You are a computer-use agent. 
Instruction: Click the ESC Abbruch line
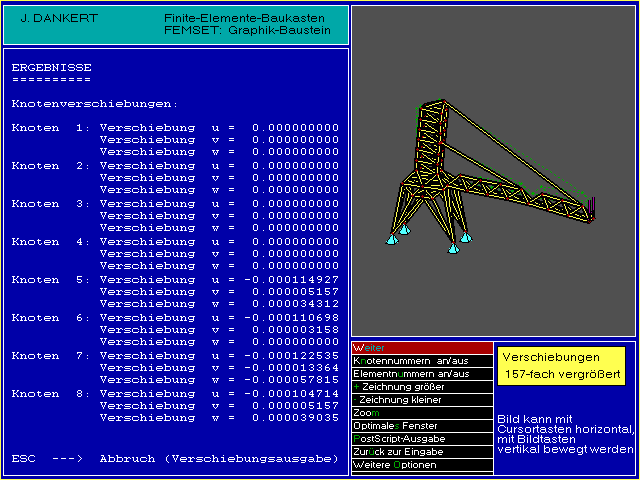click(176, 458)
